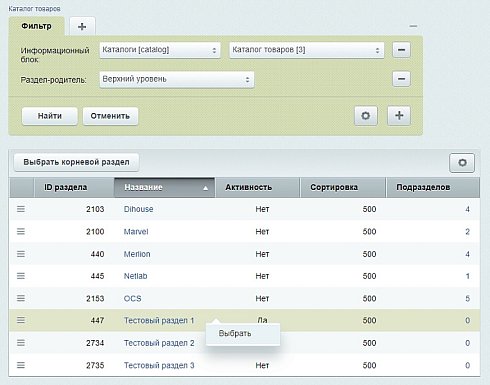Open Тестовый раздел 3 link
The image size is (490, 385).
click(159, 365)
